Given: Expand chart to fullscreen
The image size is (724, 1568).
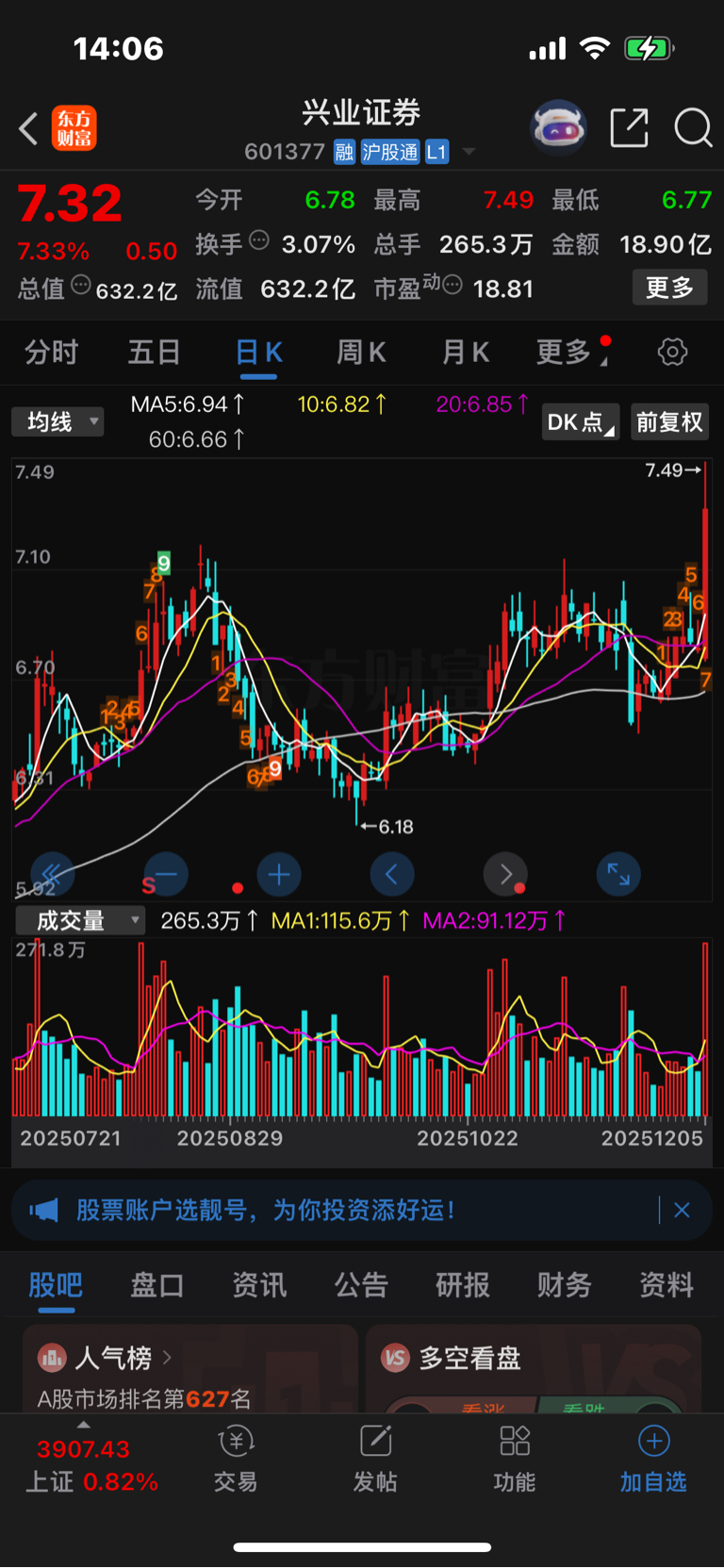Looking at the screenshot, I should [x=618, y=875].
